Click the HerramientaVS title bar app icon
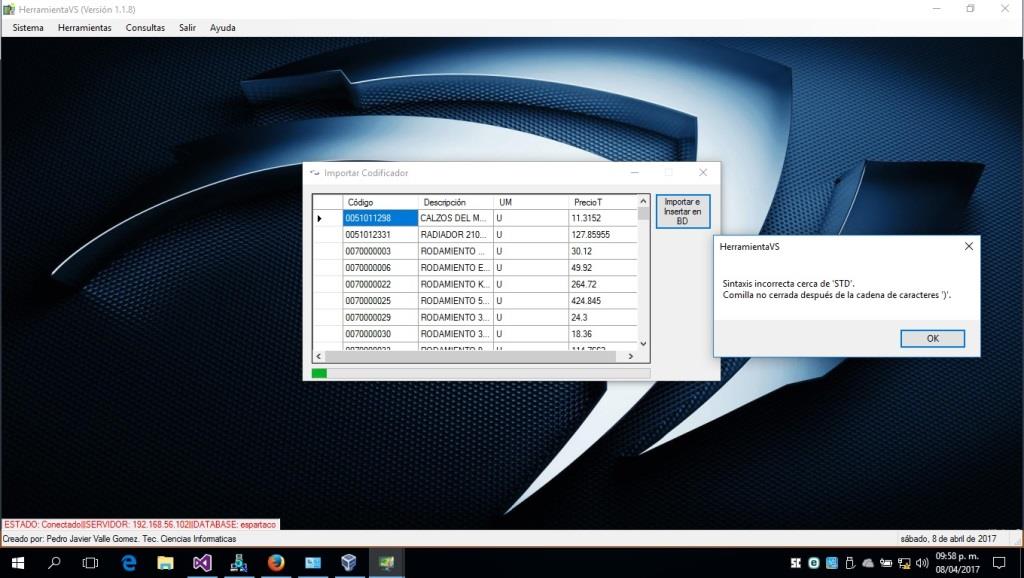1024x578 pixels. (x=9, y=9)
